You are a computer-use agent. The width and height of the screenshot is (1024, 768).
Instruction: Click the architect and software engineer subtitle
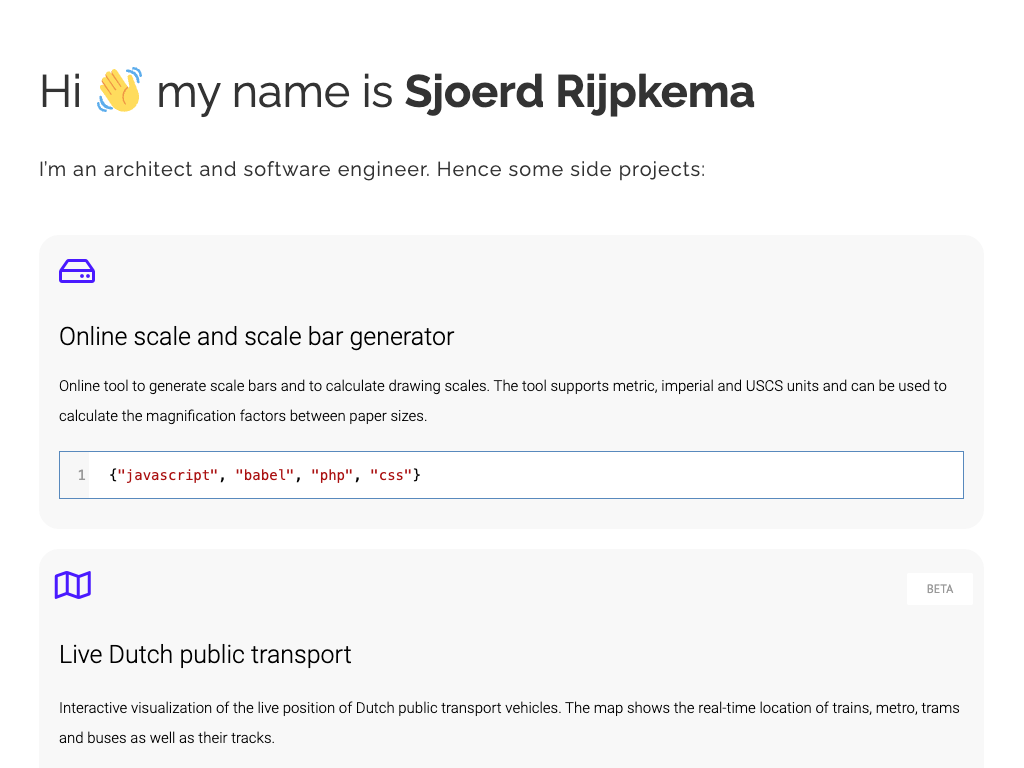click(x=372, y=169)
